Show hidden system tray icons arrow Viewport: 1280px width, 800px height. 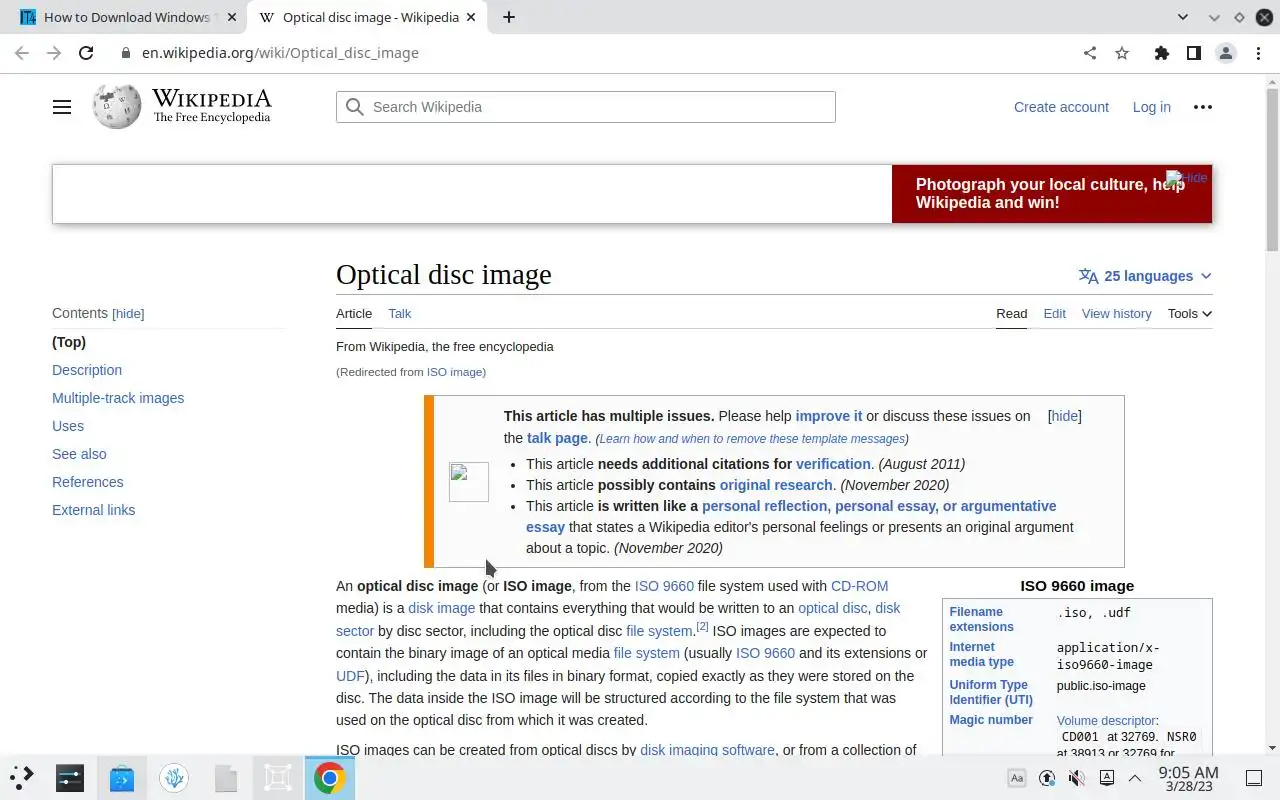coord(1135,778)
